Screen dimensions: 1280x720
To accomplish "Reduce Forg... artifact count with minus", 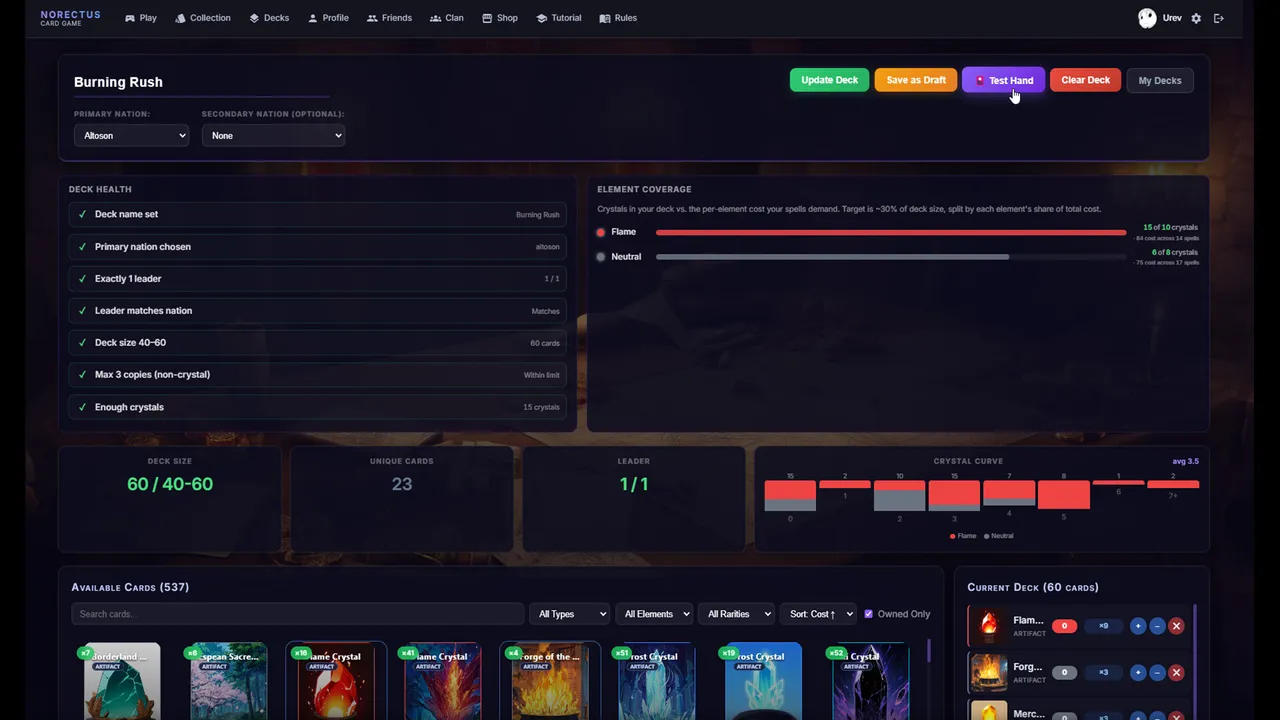I will coord(1157,672).
